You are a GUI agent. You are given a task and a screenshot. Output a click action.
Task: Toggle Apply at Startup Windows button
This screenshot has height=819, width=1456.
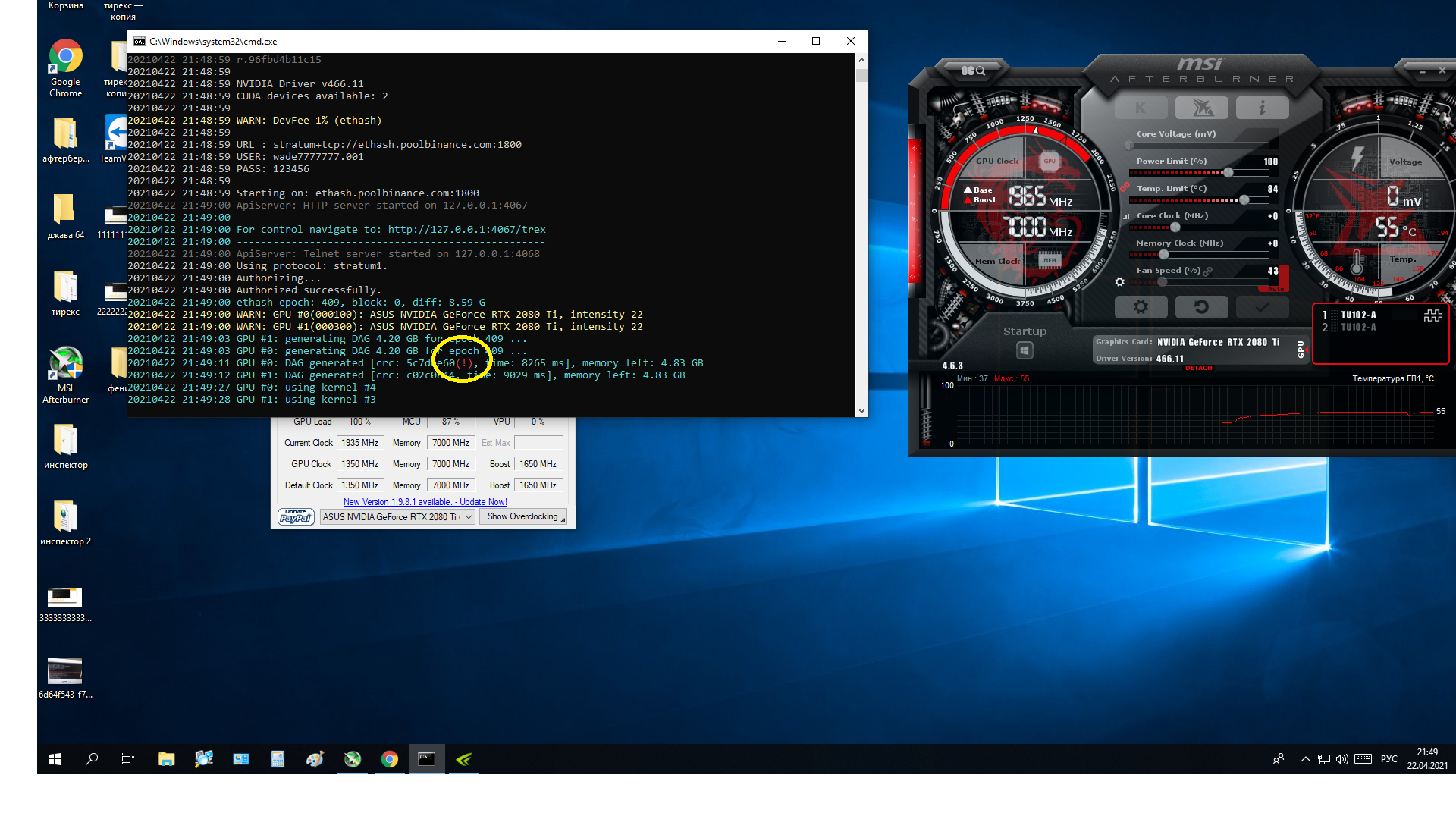1025,350
